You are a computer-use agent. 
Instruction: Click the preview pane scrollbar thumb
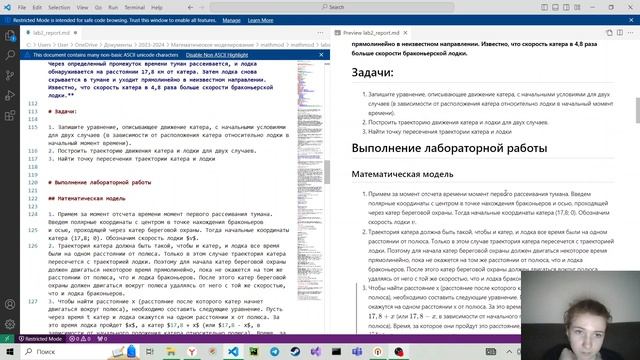638,110
